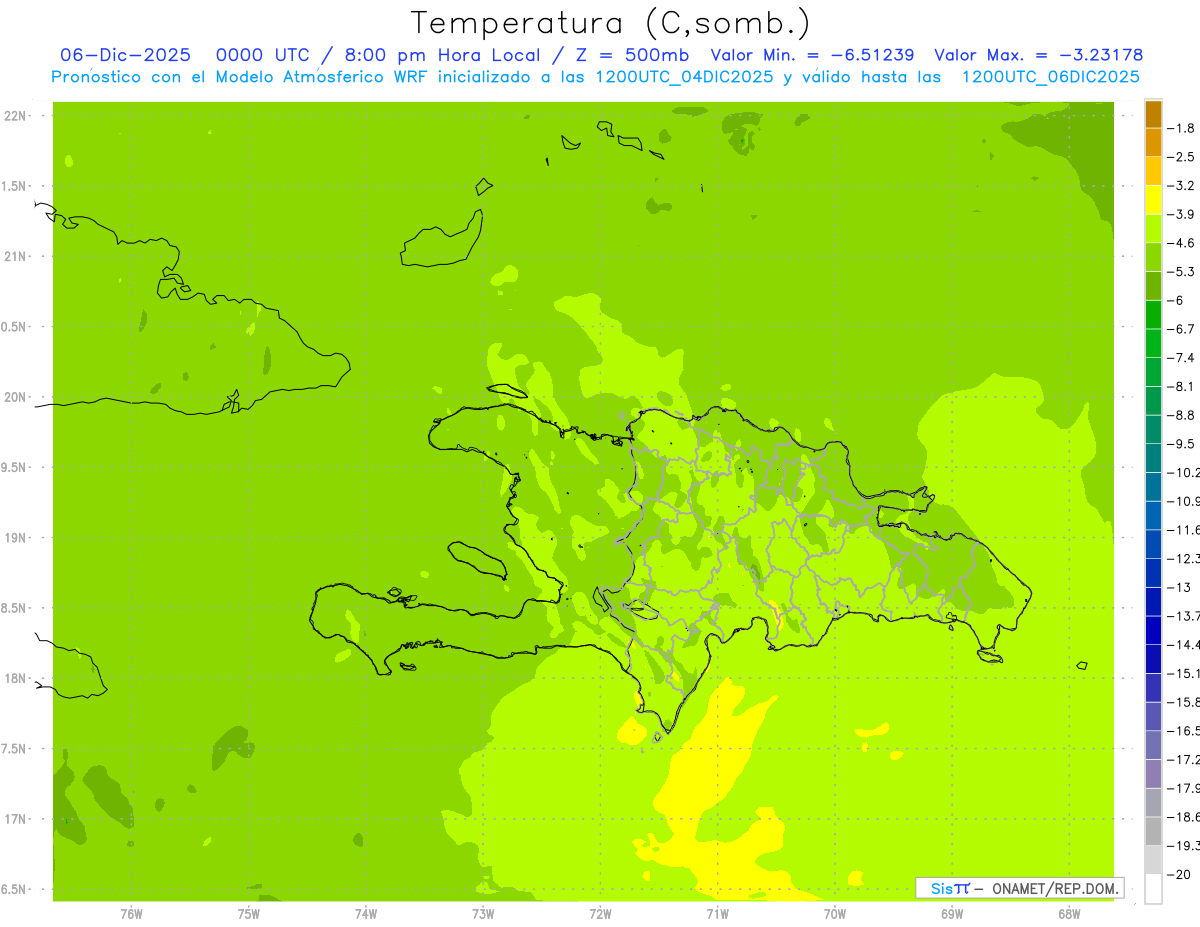Screen dimensions: 1200x927
Task: Click the "Valor Min. = -6.51239" readout
Action: click(x=812, y=55)
